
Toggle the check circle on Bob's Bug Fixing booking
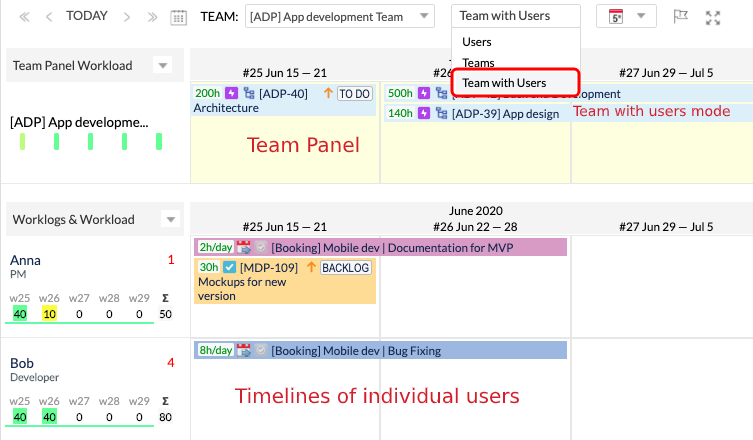click(260, 350)
